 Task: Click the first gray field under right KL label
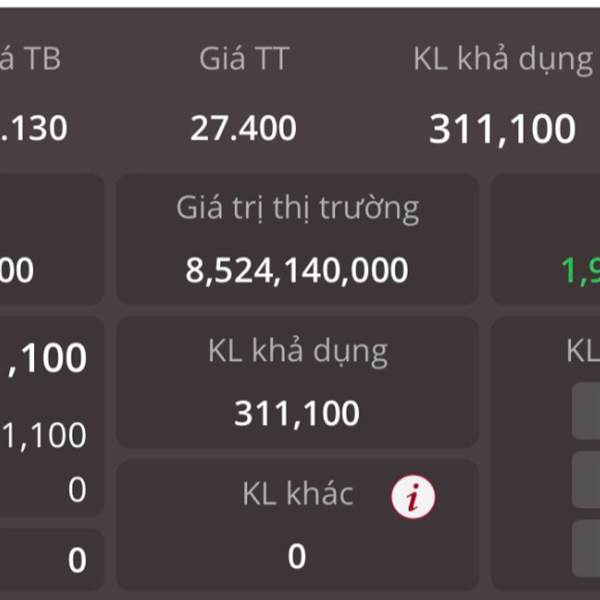coord(587,412)
